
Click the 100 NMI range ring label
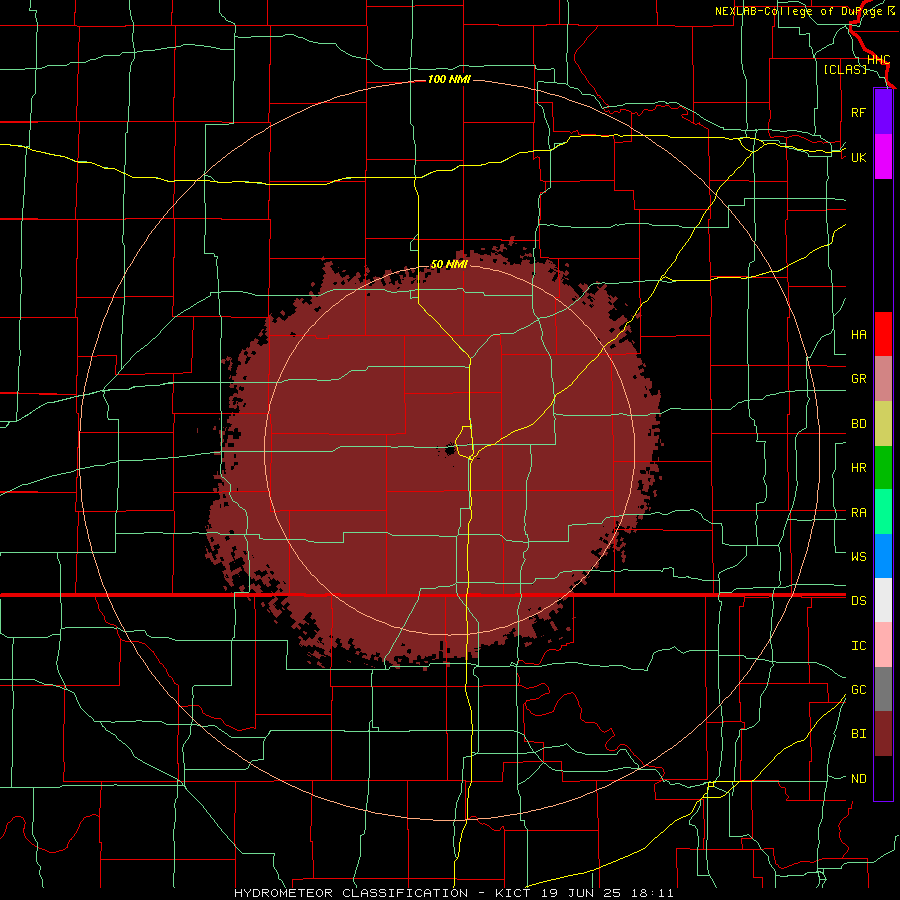pyautogui.click(x=449, y=79)
